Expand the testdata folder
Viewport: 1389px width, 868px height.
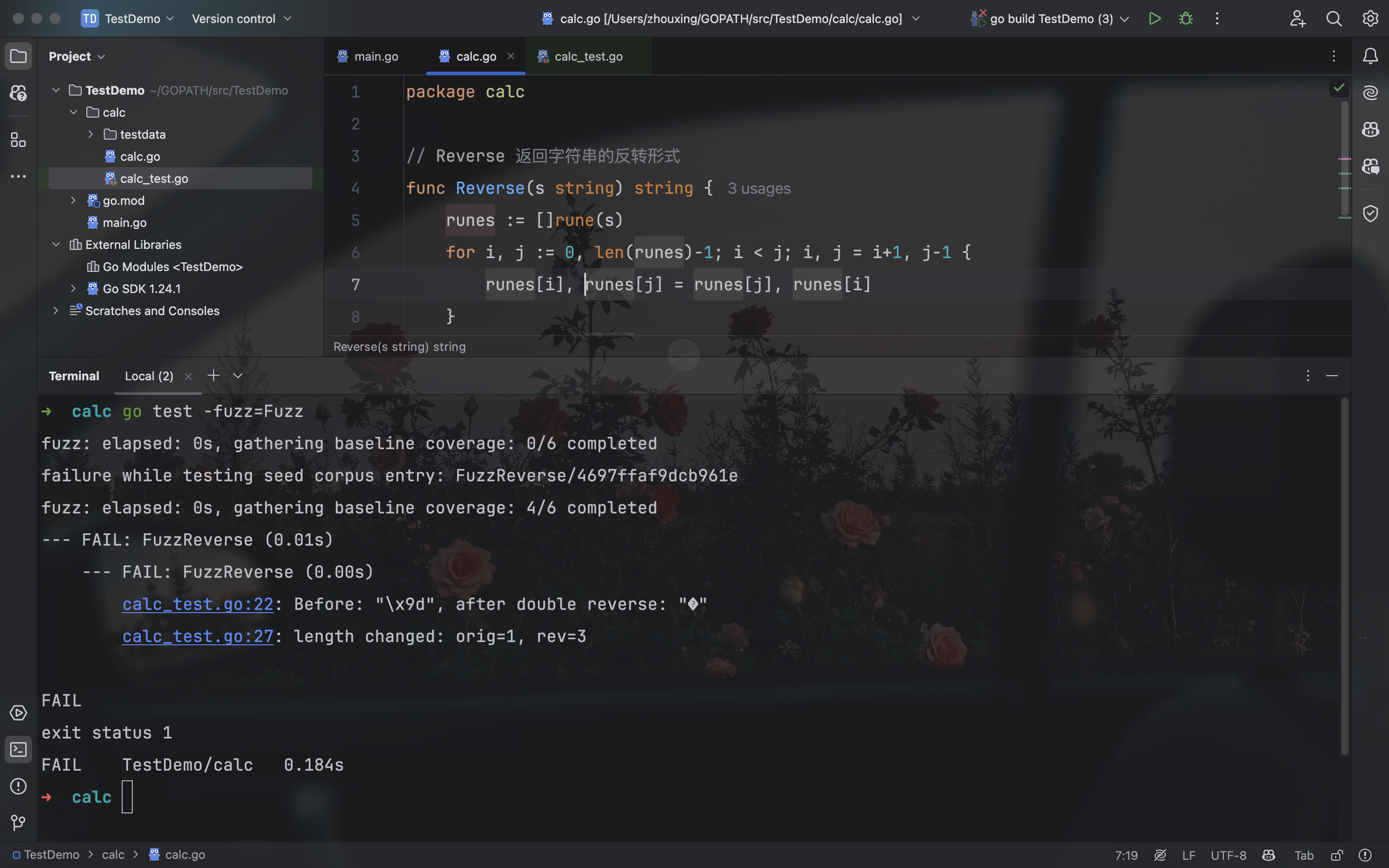tap(90, 134)
